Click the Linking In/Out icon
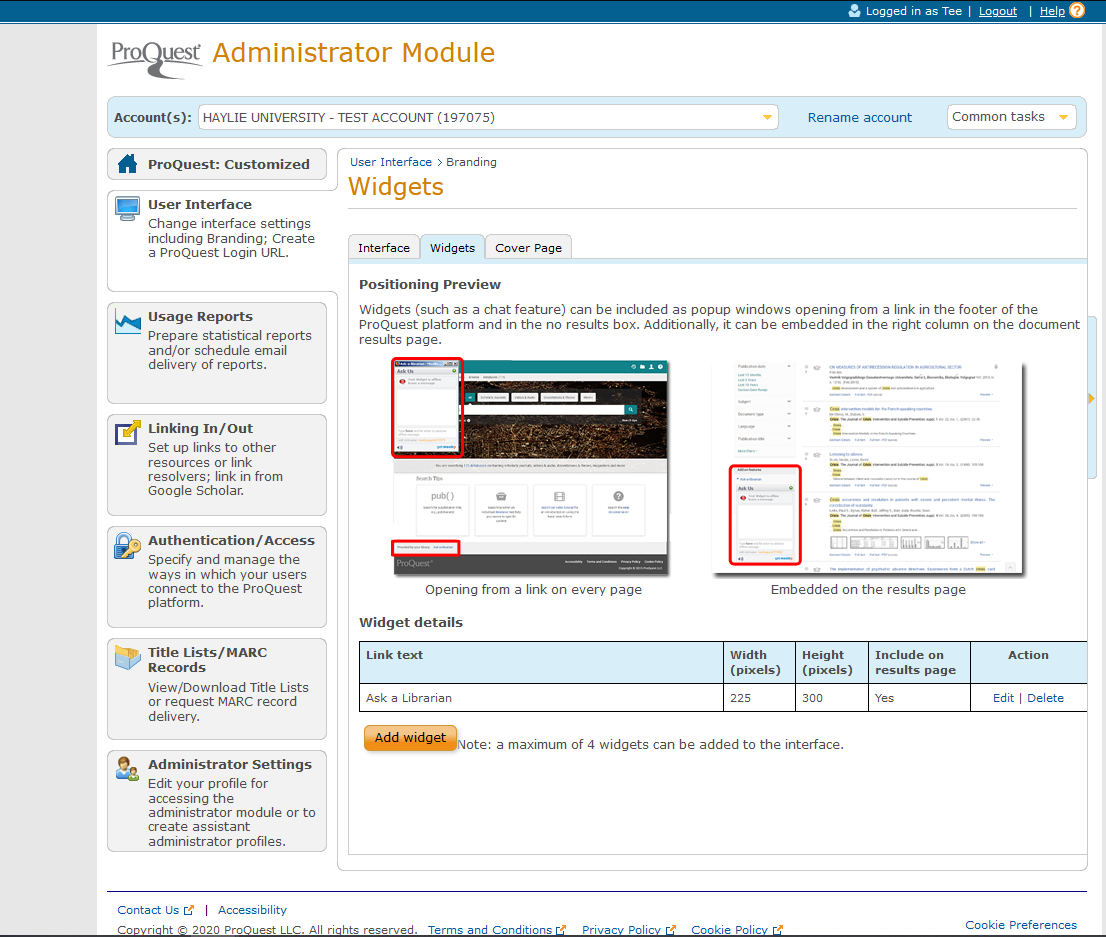 (128, 433)
